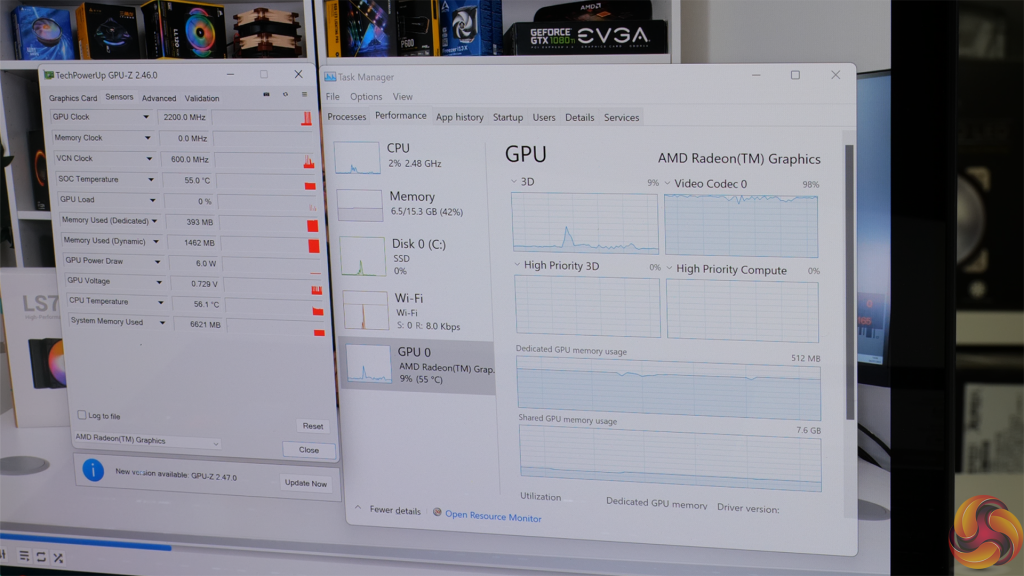
Task: Enable the Log to file checkbox
Action: click(80, 415)
